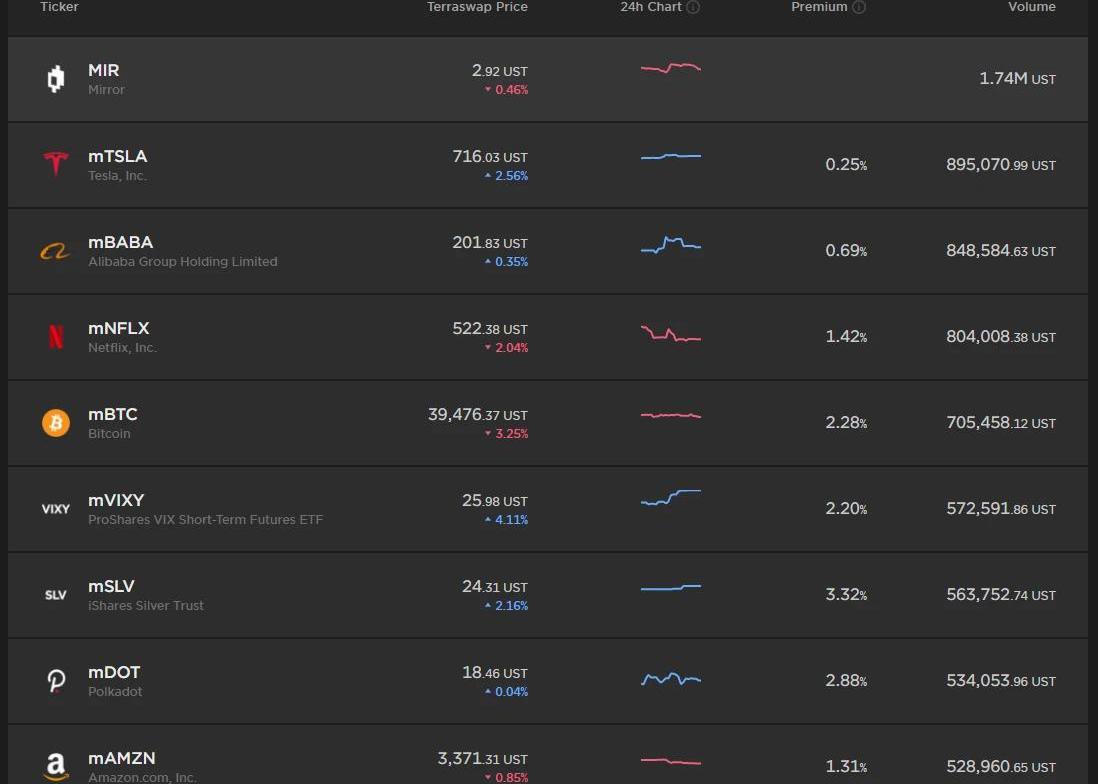This screenshot has height=784, width=1098.
Task: Select the mVIXY 24h chart thumbnail
Action: [670, 497]
